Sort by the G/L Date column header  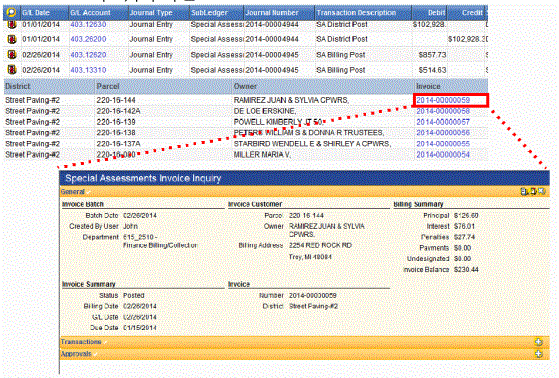click(x=36, y=12)
